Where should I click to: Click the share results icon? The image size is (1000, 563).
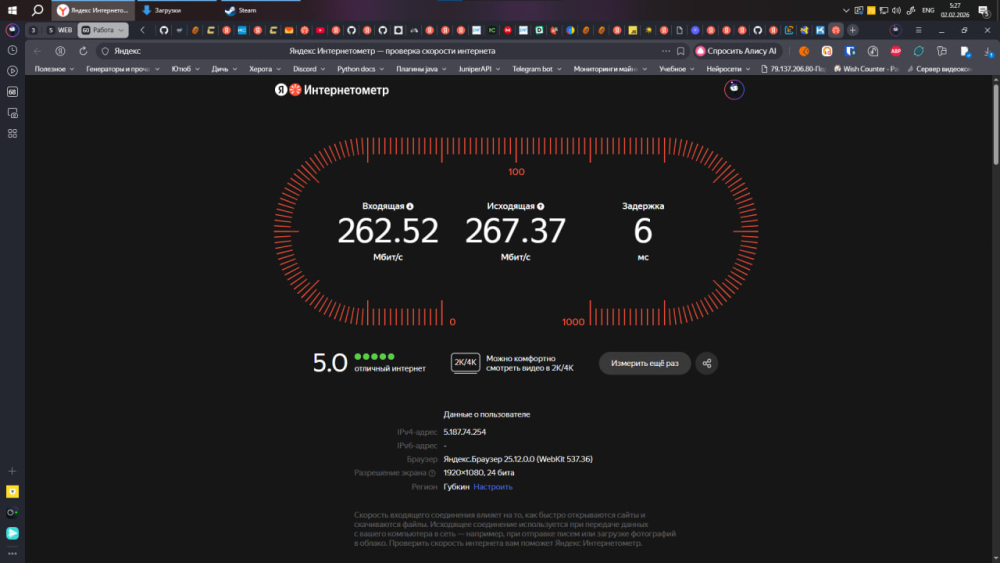707,363
